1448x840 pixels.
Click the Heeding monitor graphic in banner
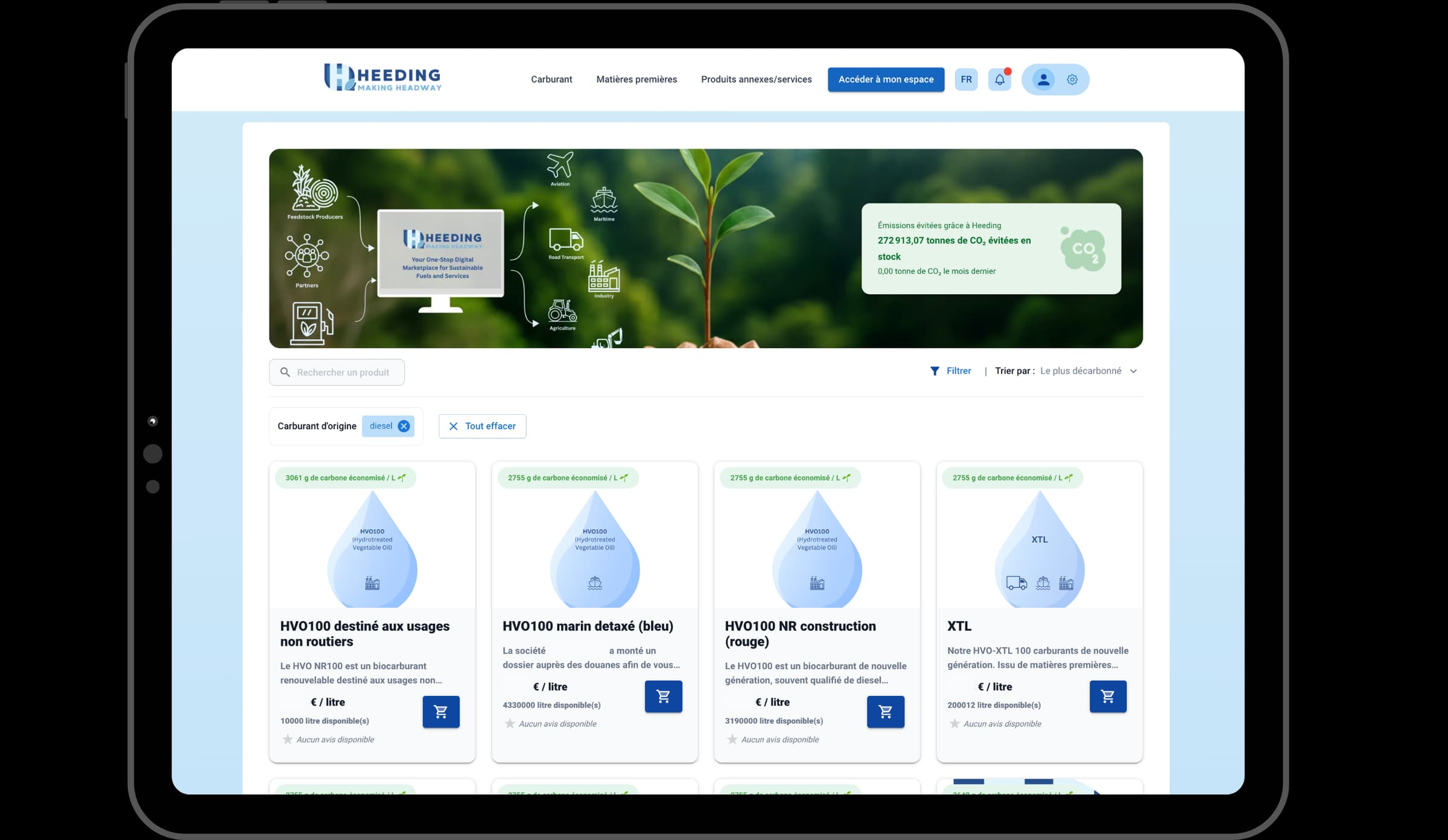tap(441, 261)
